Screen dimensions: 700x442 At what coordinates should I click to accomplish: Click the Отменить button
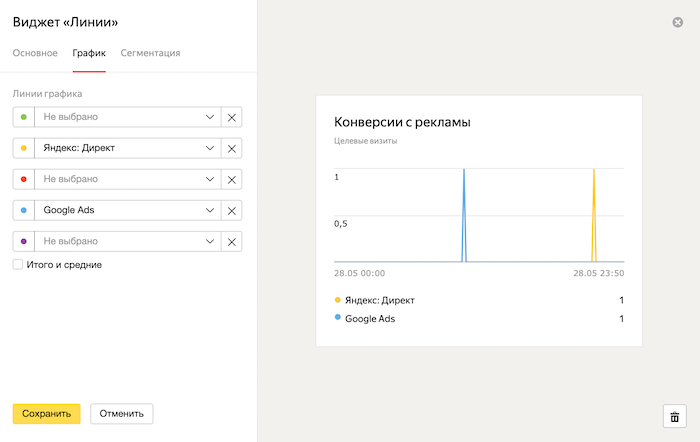tap(121, 413)
